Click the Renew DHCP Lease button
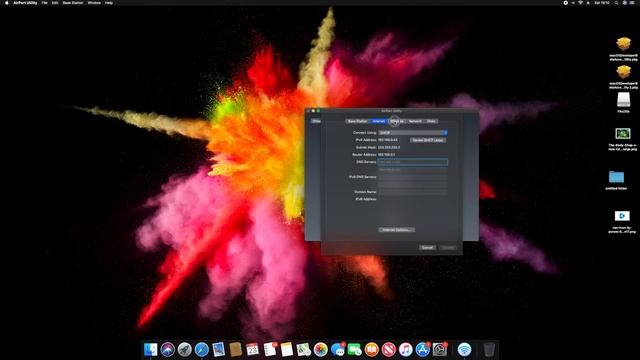The width and height of the screenshot is (640, 360). [428, 140]
